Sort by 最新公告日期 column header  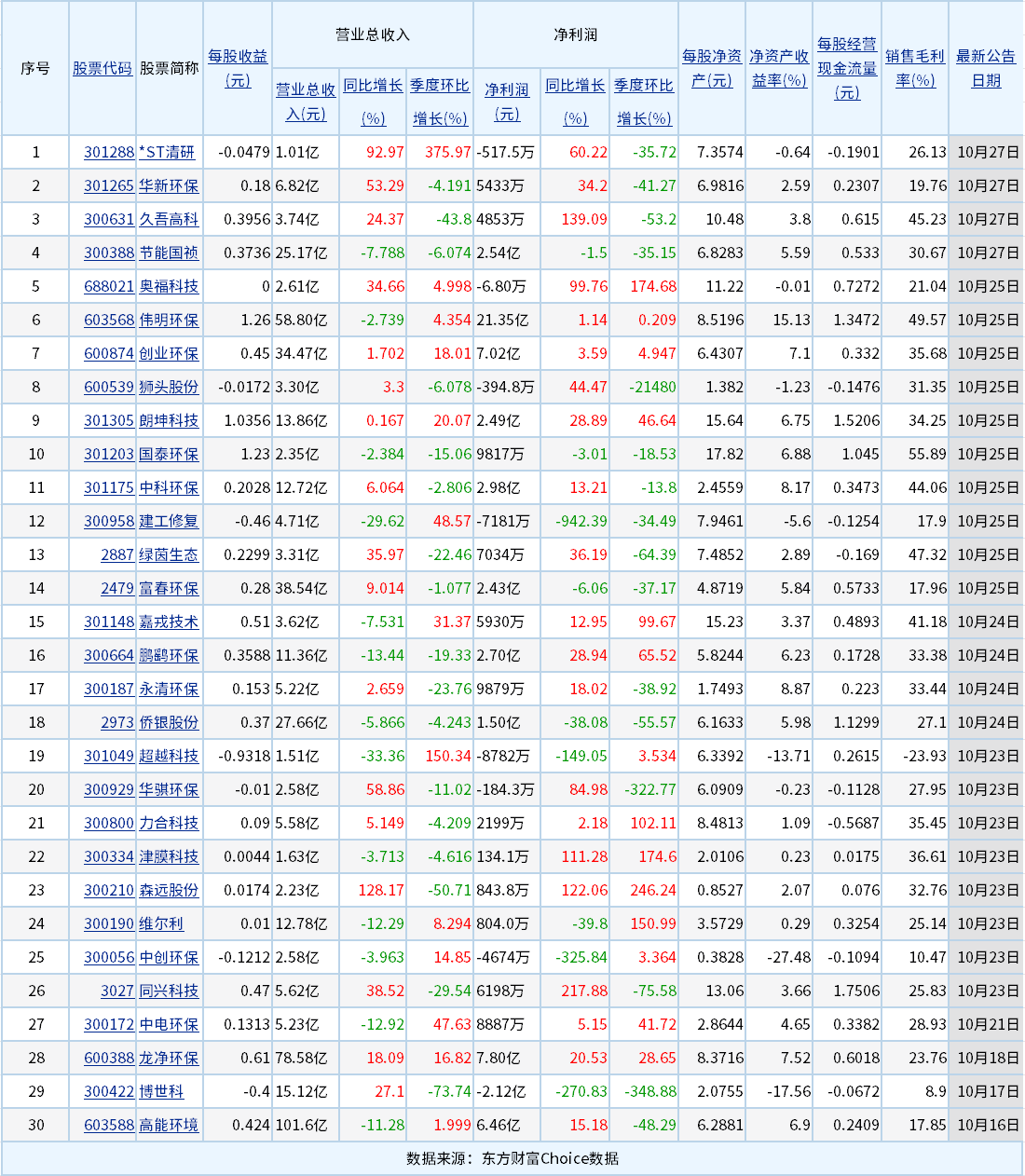986,68
